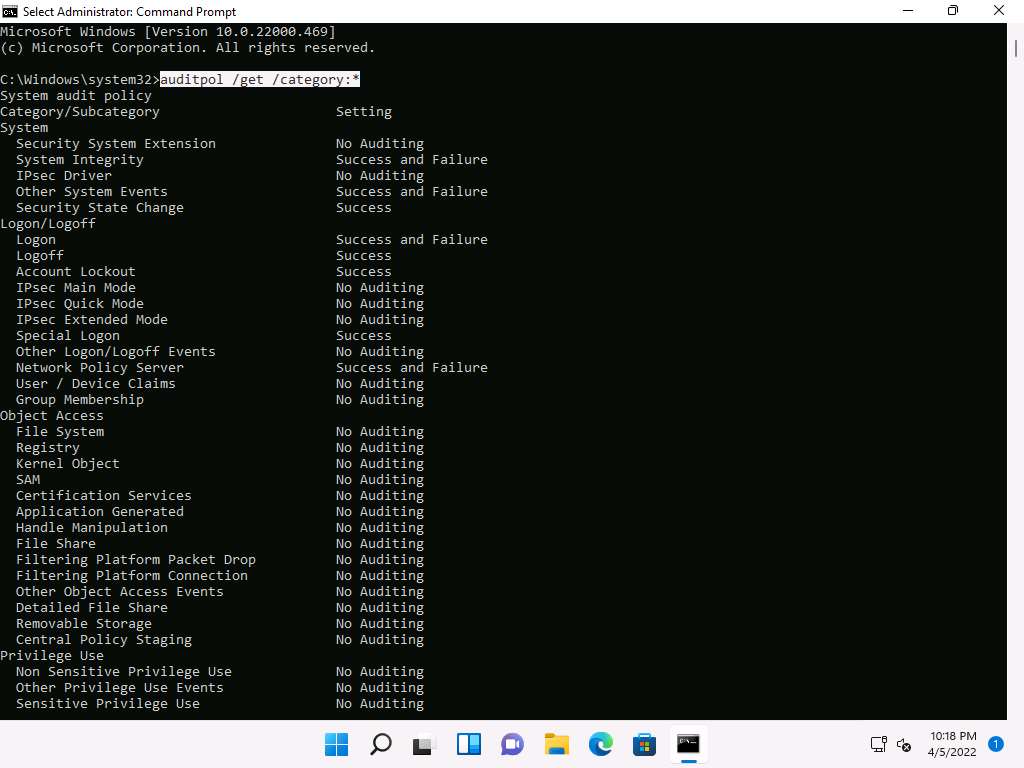Viewport: 1024px width, 768px height.
Task: Click the muted volume tray icon
Action: [x=904, y=744]
